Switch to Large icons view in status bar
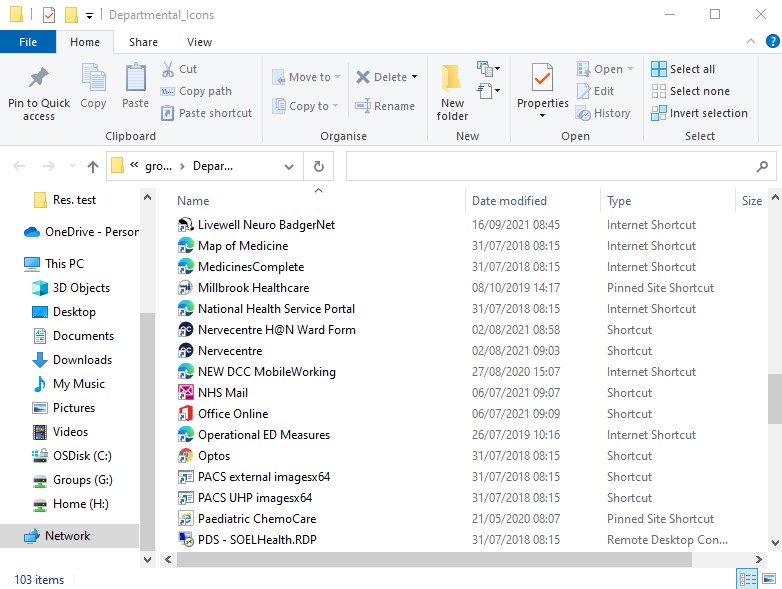Image resolution: width=782 pixels, height=589 pixels. pyautogui.click(x=770, y=579)
